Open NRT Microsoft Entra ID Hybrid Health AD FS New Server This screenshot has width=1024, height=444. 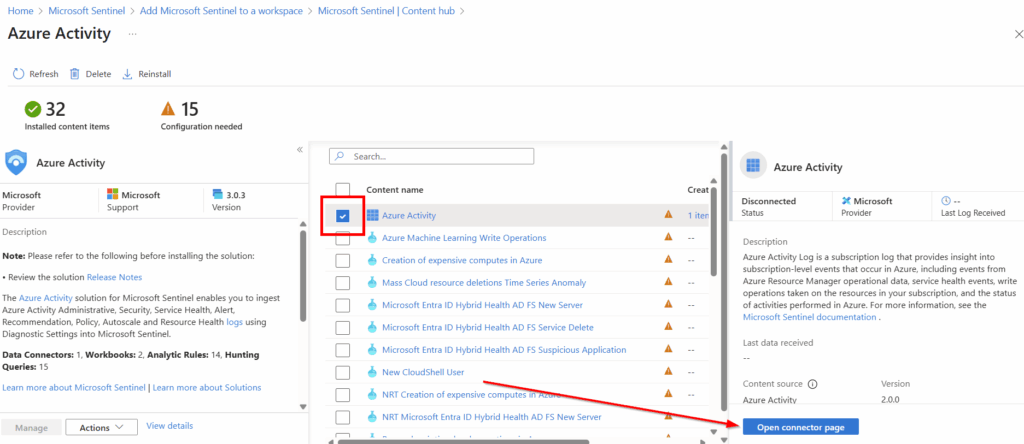pyautogui.click(x=492, y=417)
